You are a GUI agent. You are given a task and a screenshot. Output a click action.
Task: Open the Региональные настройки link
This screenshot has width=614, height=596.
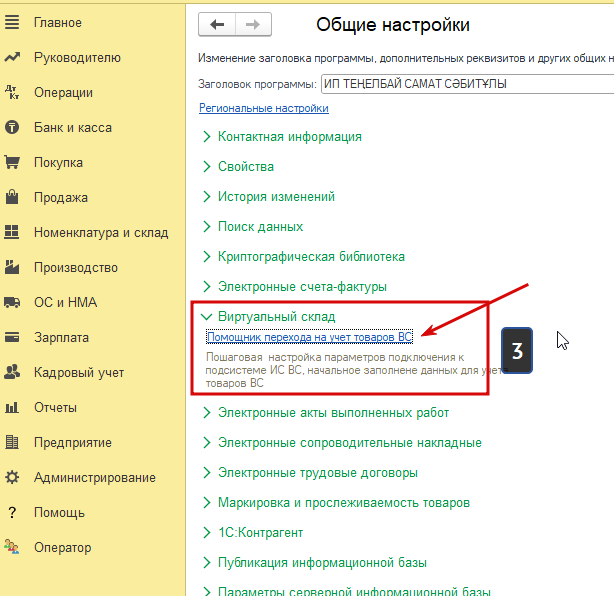point(264,108)
